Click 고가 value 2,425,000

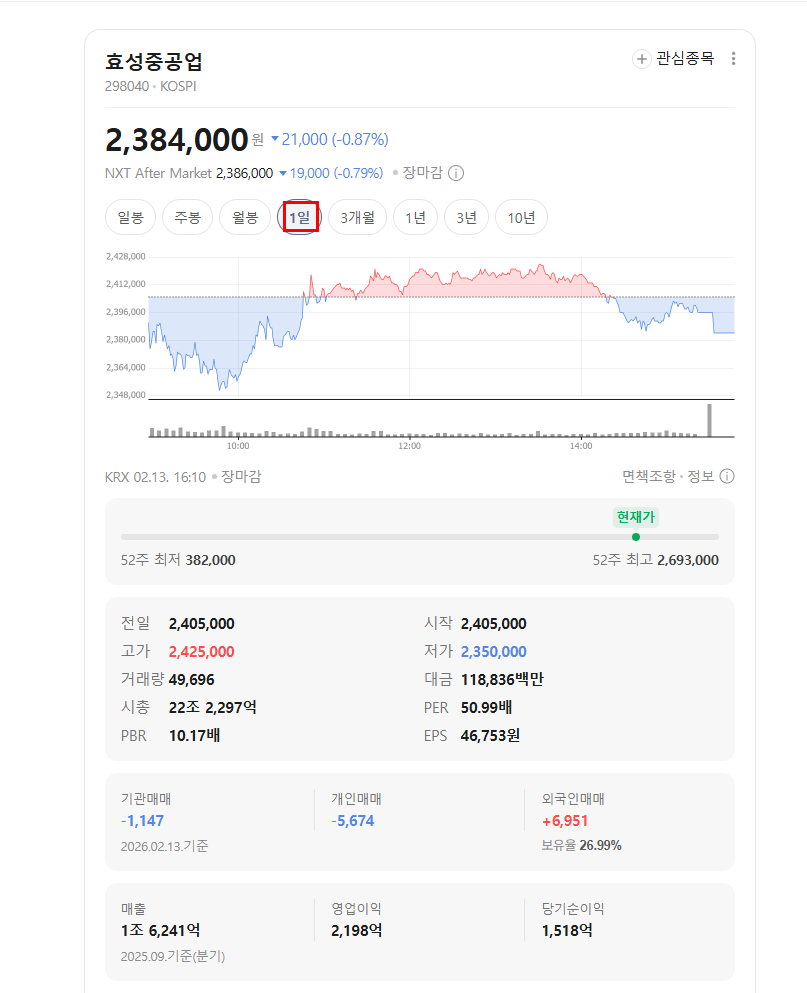[x=201, y=652]
